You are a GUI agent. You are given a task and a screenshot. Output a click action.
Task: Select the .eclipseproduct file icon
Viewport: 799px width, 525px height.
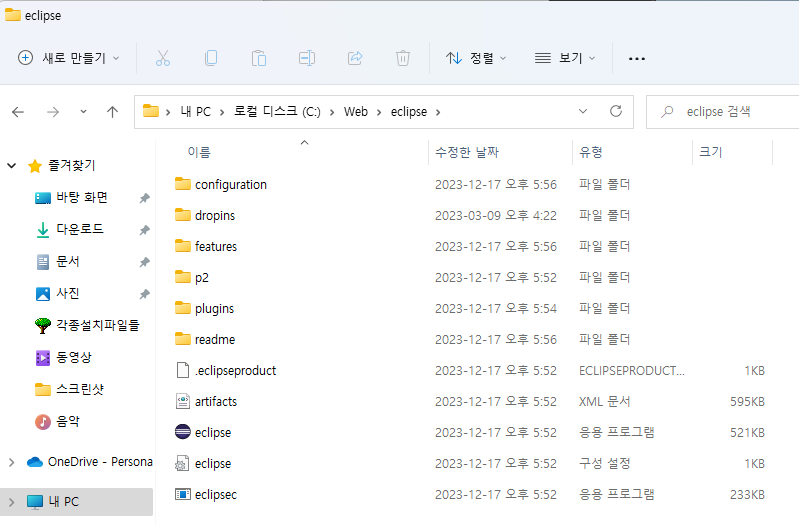coord(182,370)
